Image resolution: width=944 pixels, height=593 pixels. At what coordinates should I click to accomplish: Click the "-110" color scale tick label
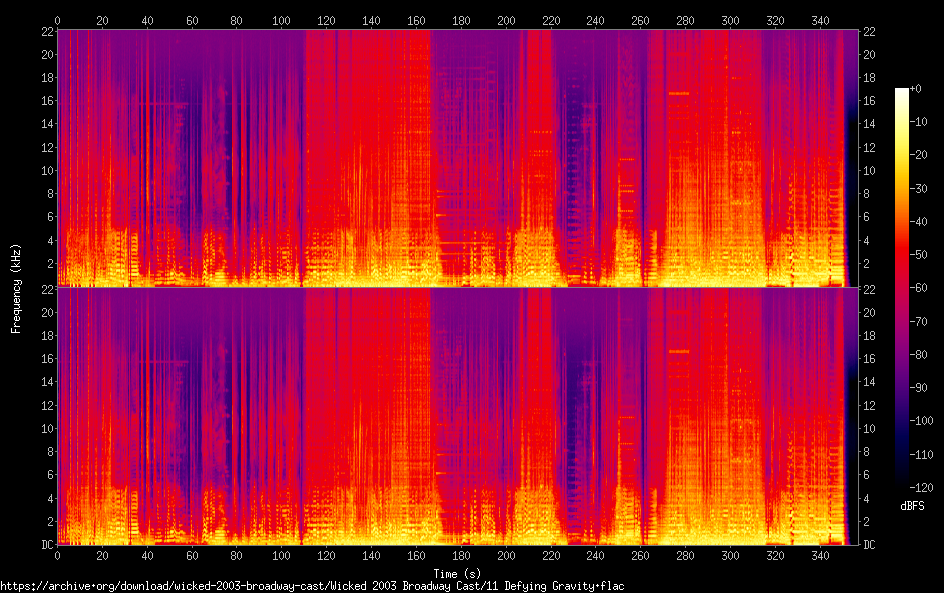coord(921,455)
